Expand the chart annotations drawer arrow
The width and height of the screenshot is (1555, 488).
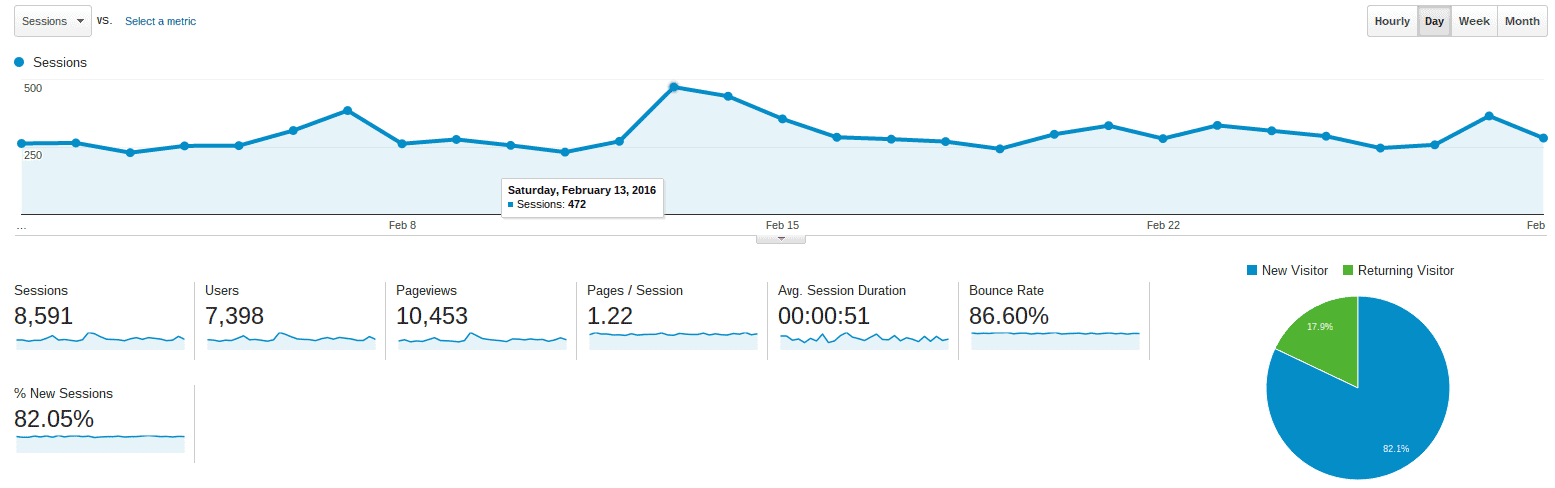[x=781, y=239]
